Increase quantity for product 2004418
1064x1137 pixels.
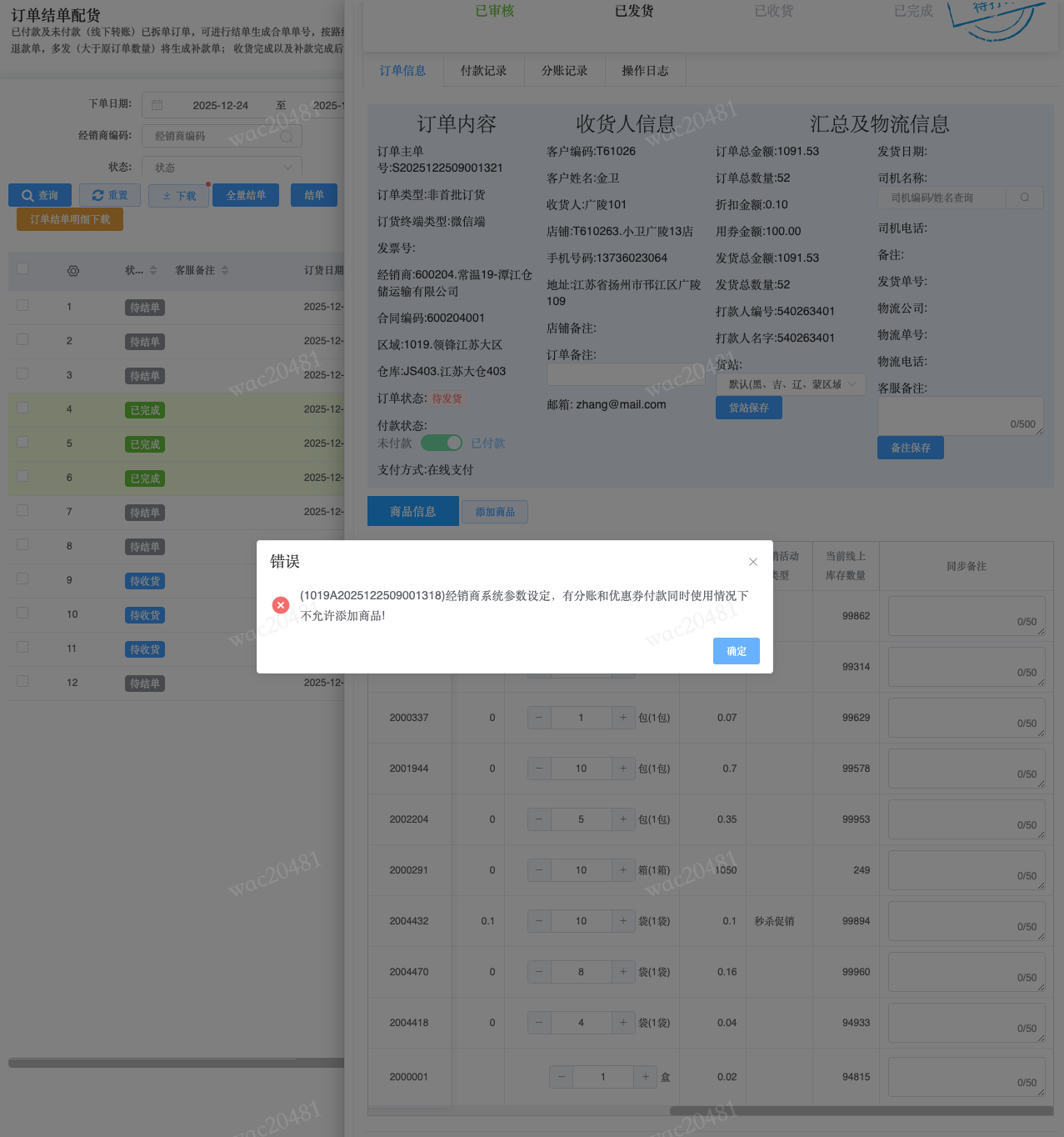tap(623, 1023)
